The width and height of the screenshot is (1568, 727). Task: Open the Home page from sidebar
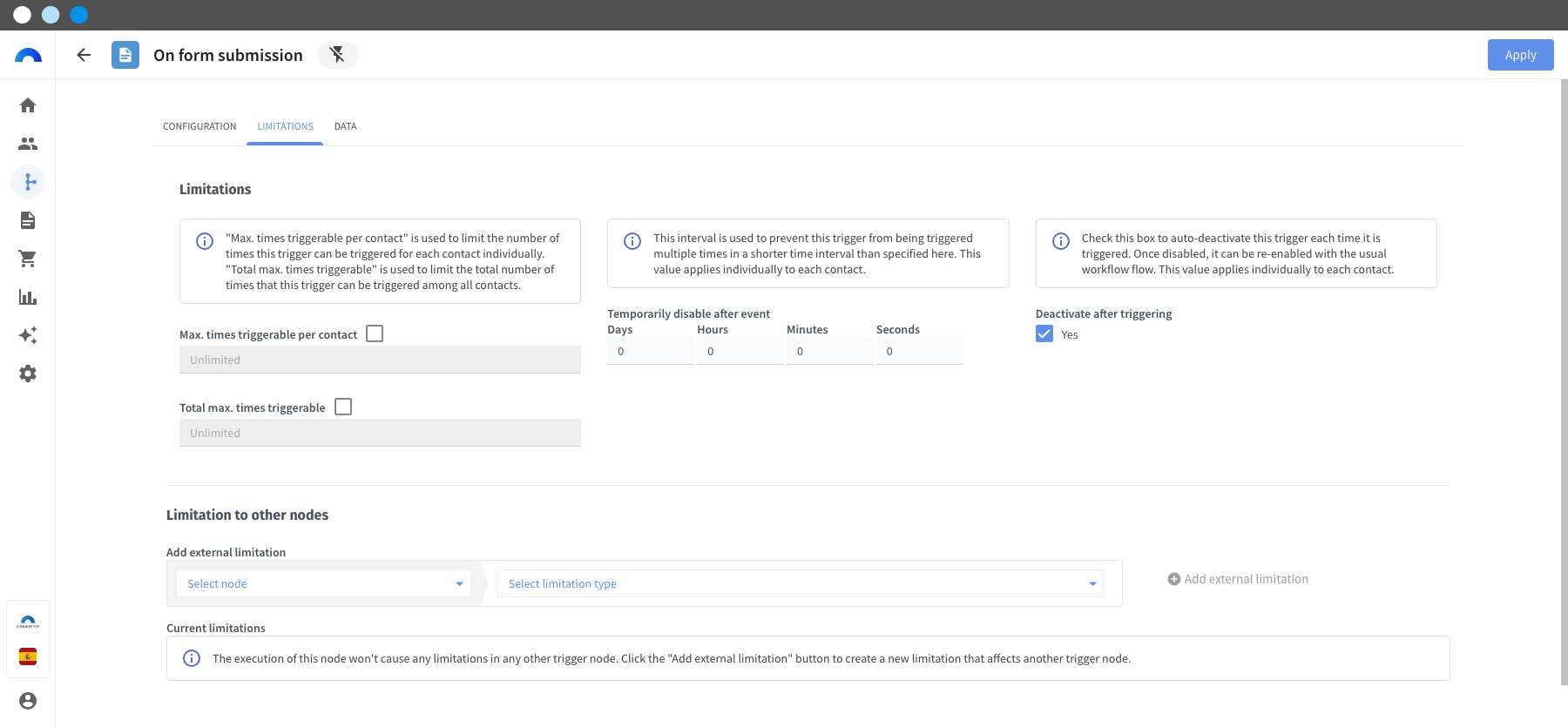point(28,105)
